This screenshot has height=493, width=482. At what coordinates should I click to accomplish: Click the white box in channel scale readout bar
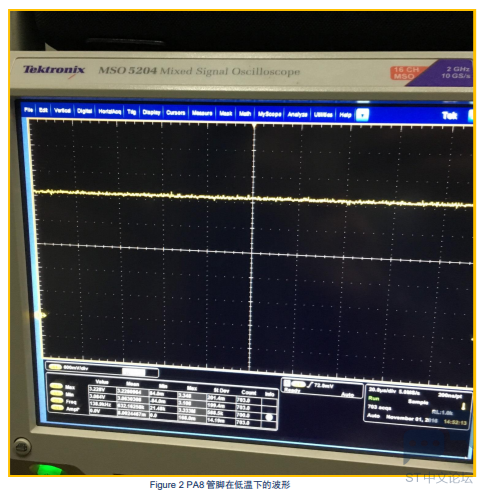[x=133, y=372]
